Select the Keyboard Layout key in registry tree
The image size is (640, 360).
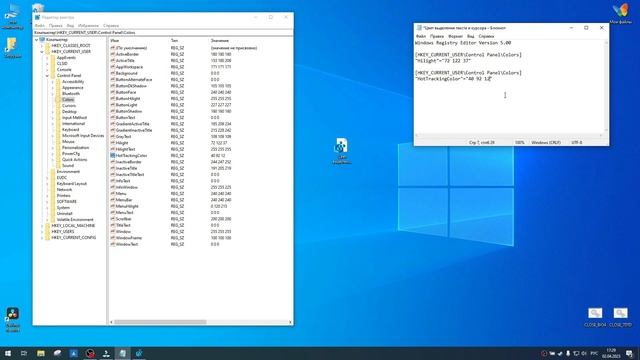click(72, 184)
